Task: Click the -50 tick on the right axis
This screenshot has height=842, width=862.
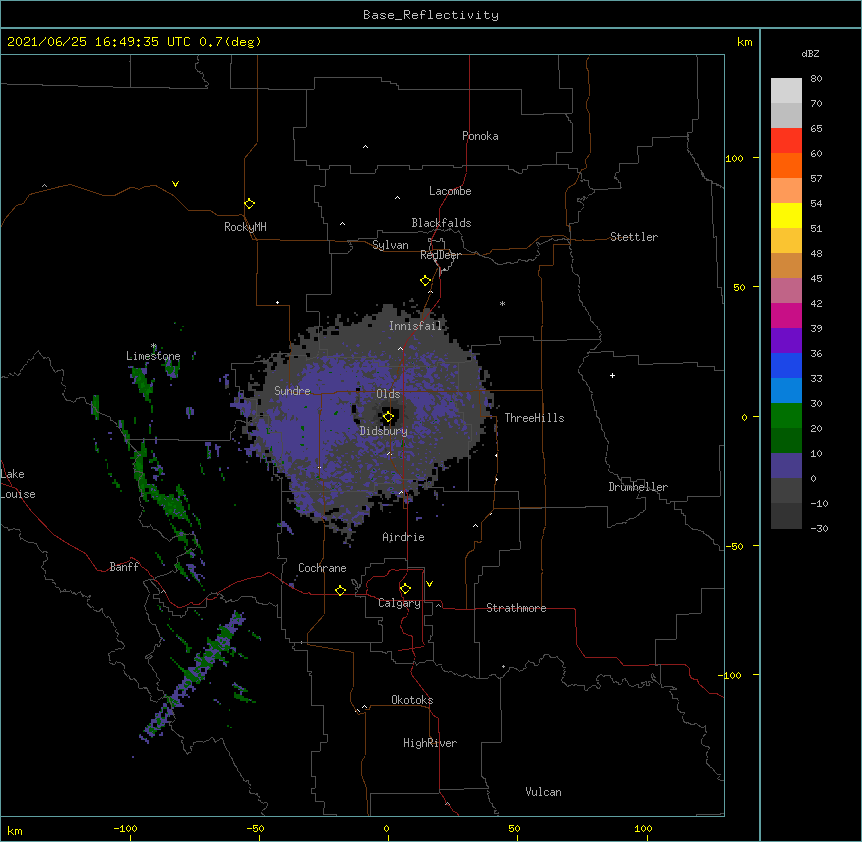Action: coord(733,546)
